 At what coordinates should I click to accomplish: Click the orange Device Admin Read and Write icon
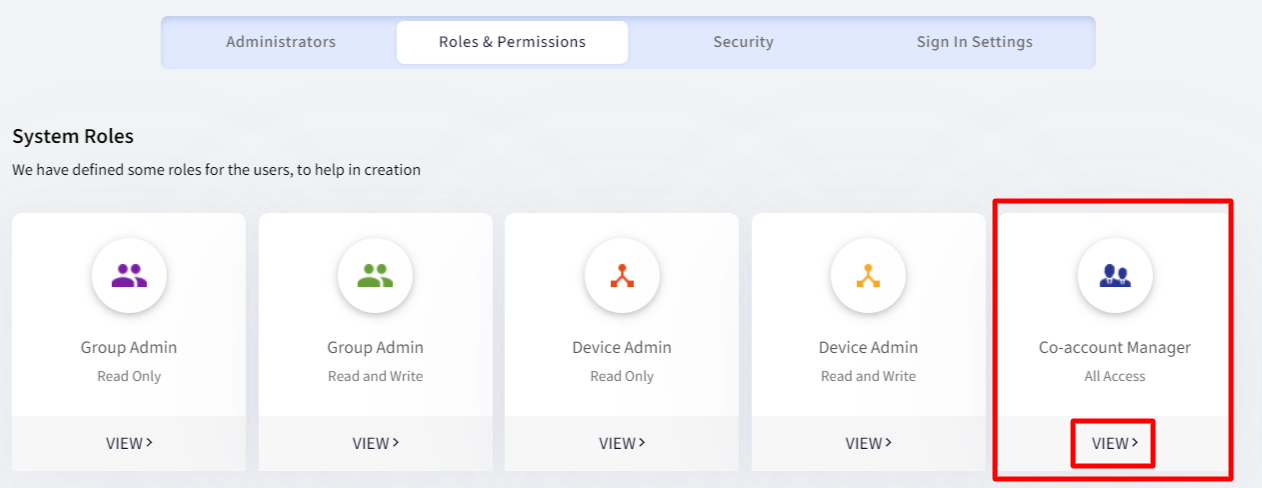coord(868,275)
